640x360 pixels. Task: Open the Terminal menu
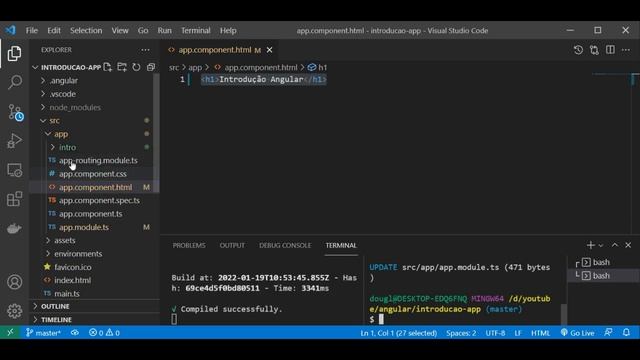click(196, 31)
